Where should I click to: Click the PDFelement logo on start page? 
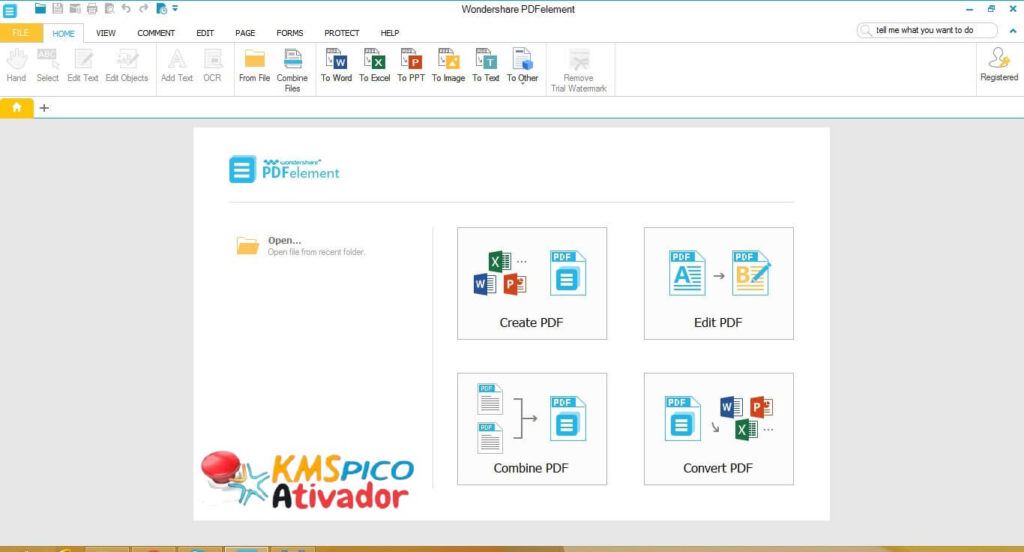(x=284, y=169)
